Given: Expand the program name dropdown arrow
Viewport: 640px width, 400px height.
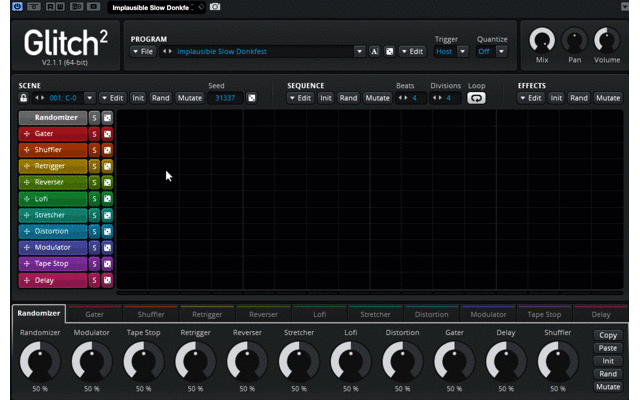Looking at the screenshot, I should tap(359, 51).
